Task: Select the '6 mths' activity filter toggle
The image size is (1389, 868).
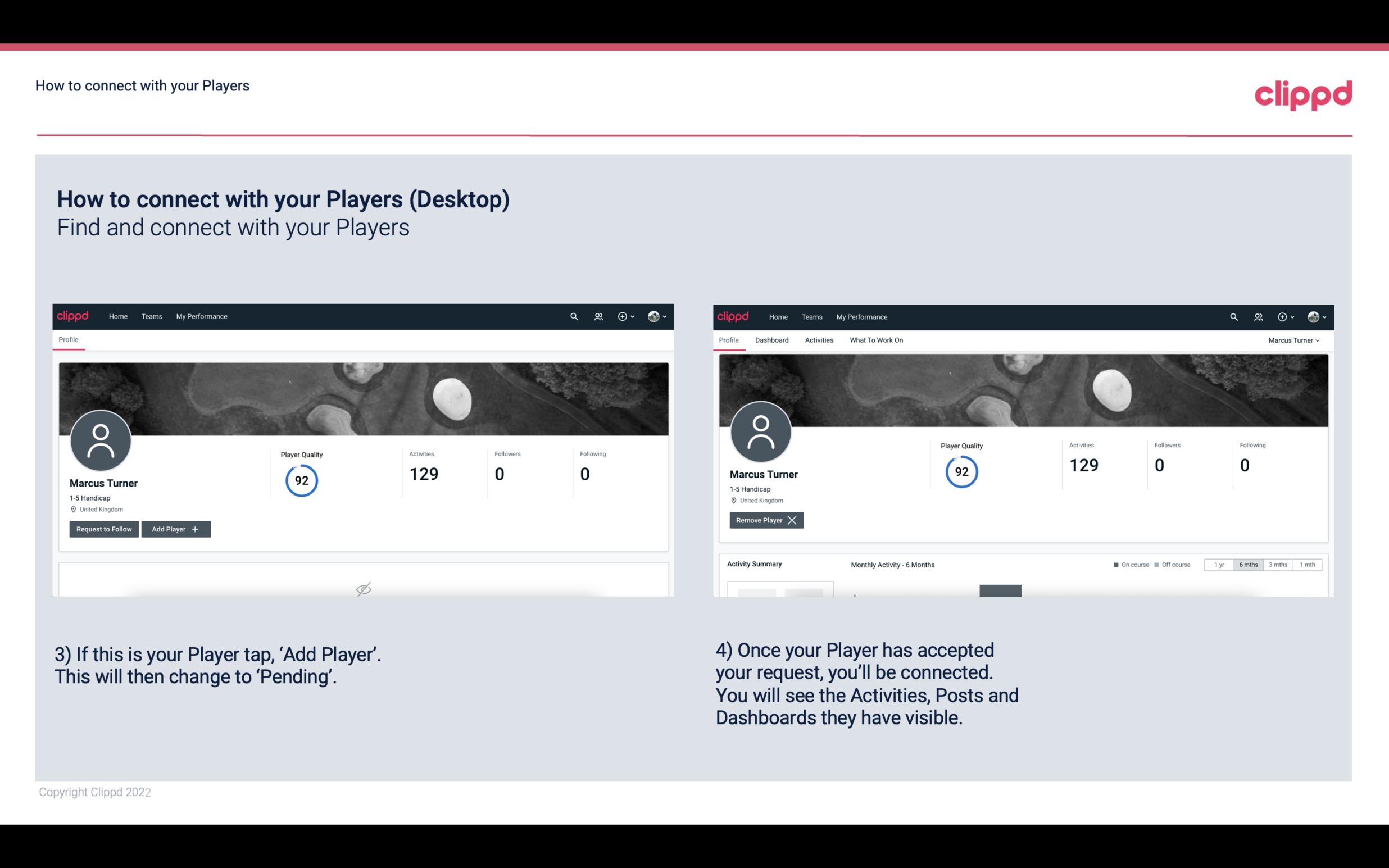Action: pos(1248,565)
